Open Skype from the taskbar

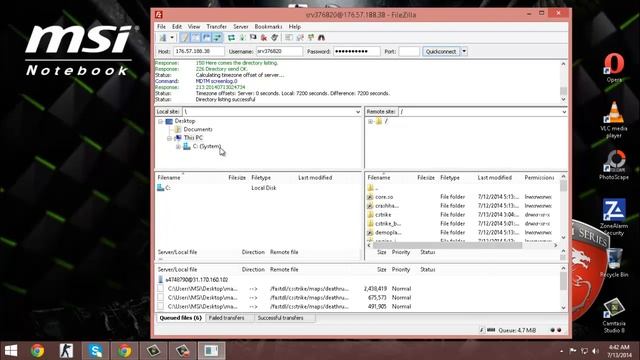click(x=96, y=351)
